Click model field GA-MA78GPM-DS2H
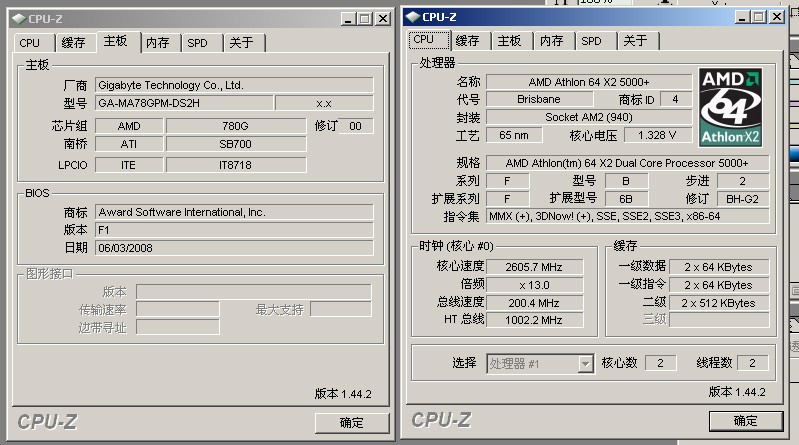The height and width of the screenshot is (445, 799). (x=184, y=103)
